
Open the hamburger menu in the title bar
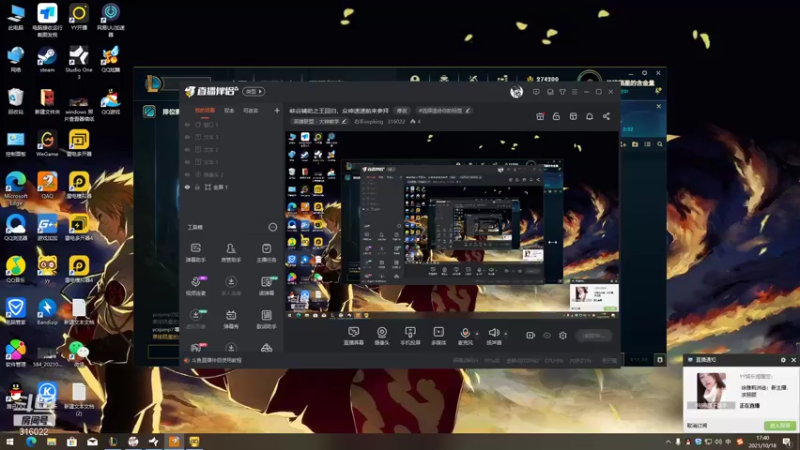[x=574, y=92]
